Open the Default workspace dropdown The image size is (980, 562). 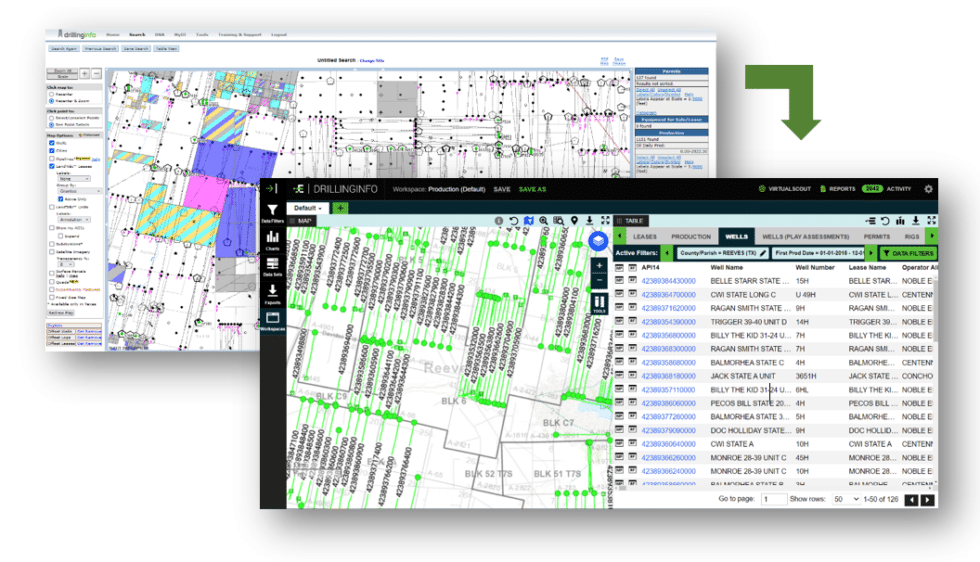coord(305,207)
